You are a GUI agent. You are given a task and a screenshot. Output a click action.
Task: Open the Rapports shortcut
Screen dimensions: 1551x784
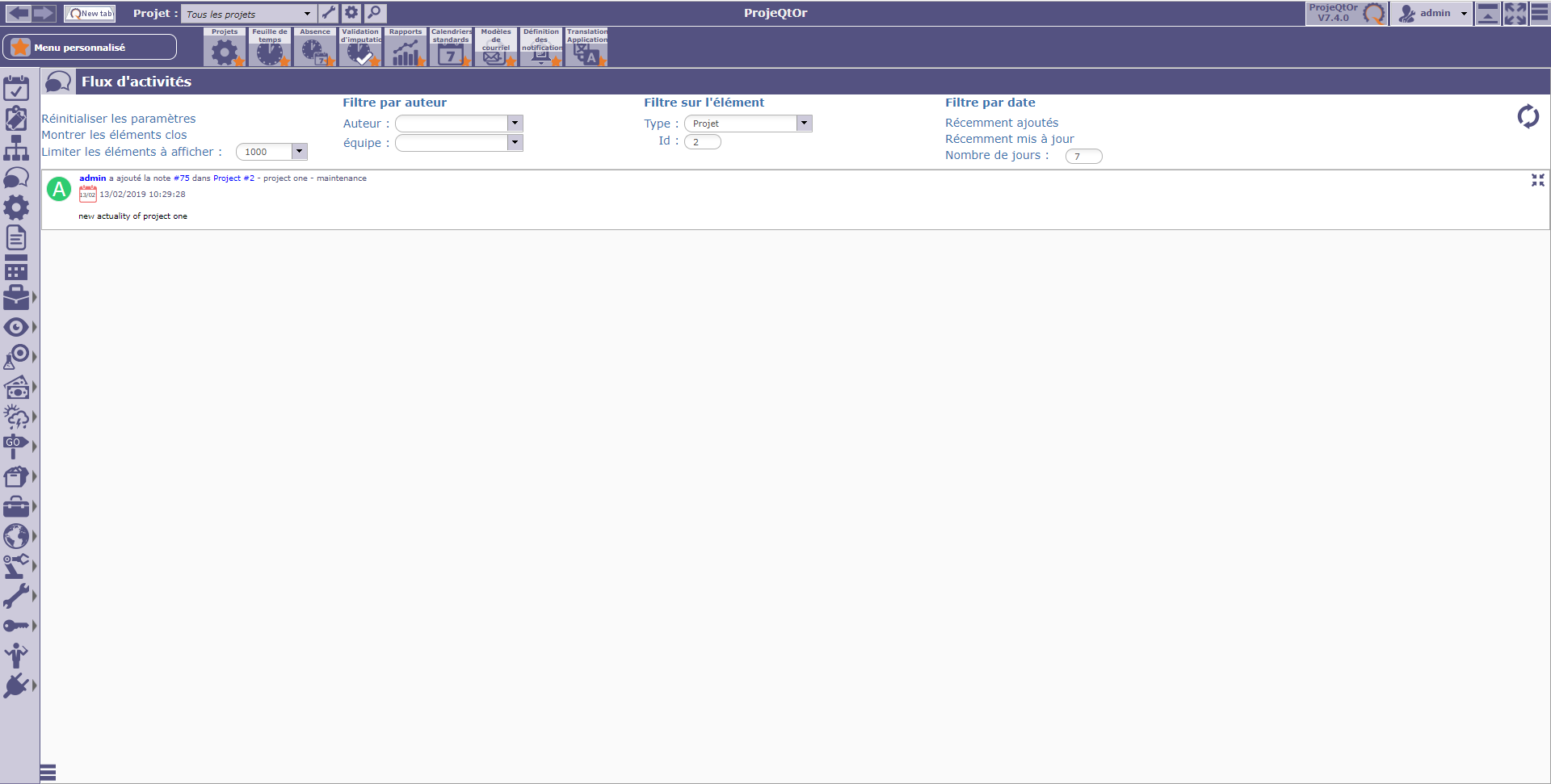406,48
